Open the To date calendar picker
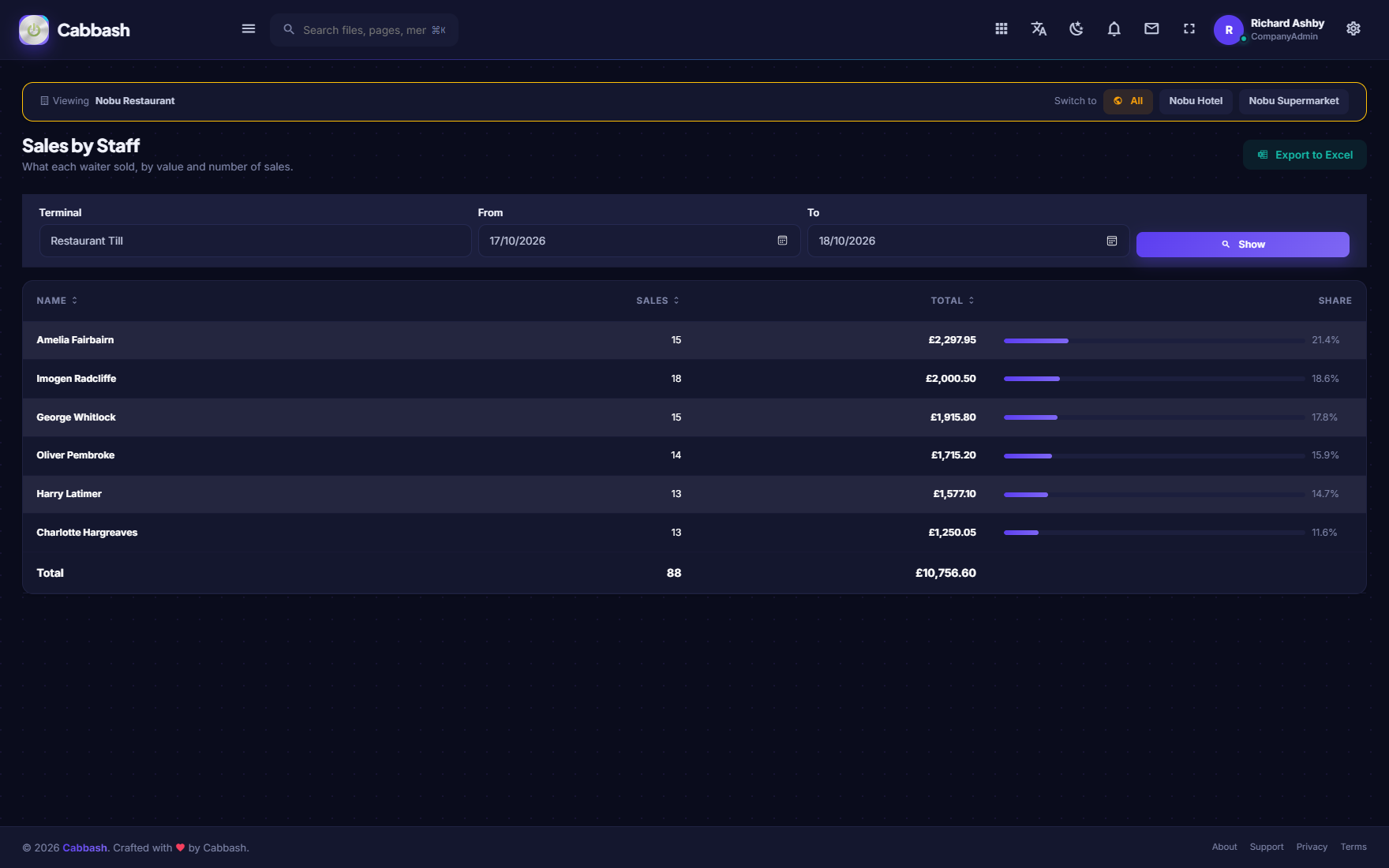Viewport: 1389px width, 868px height. (1111, 241)
